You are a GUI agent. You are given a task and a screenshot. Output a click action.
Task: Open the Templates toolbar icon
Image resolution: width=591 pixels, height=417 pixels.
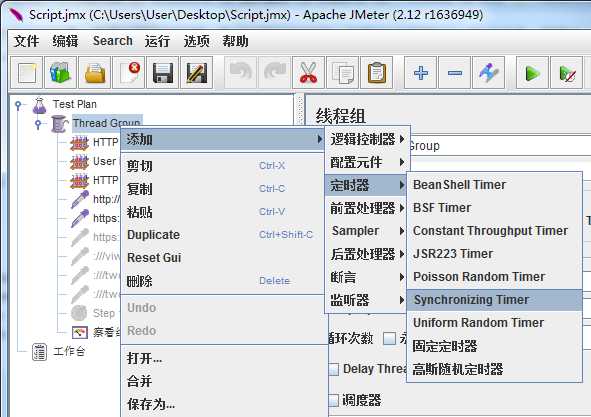[x=60, y=73]
